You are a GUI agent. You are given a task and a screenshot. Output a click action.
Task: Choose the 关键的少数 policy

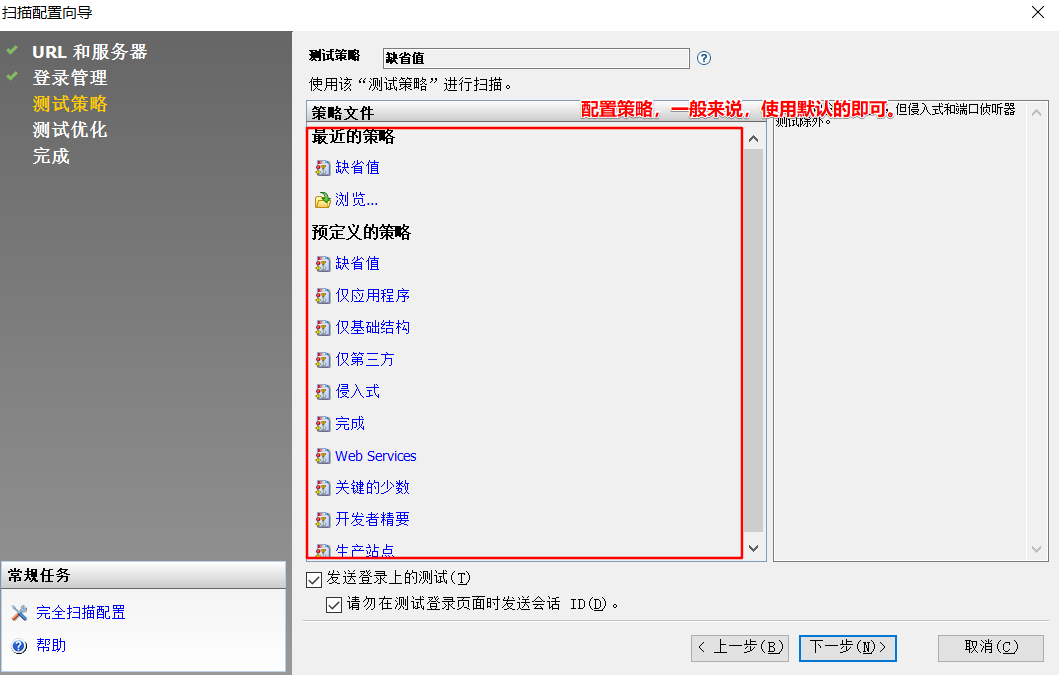coord(373,488)
